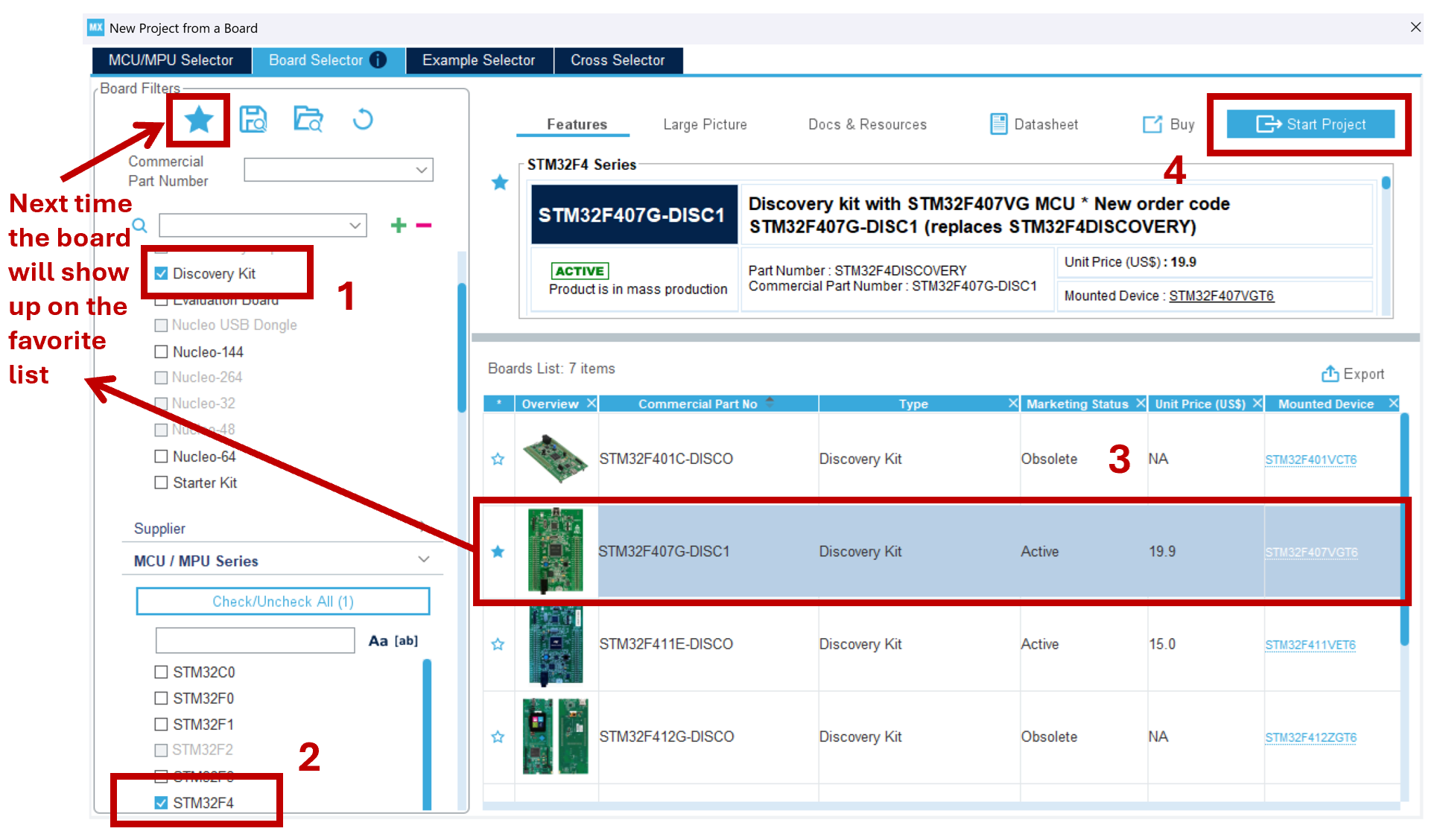Add a filter with the green plus icon
Viewport: 1437px width, 840px height.
[399, 225]
